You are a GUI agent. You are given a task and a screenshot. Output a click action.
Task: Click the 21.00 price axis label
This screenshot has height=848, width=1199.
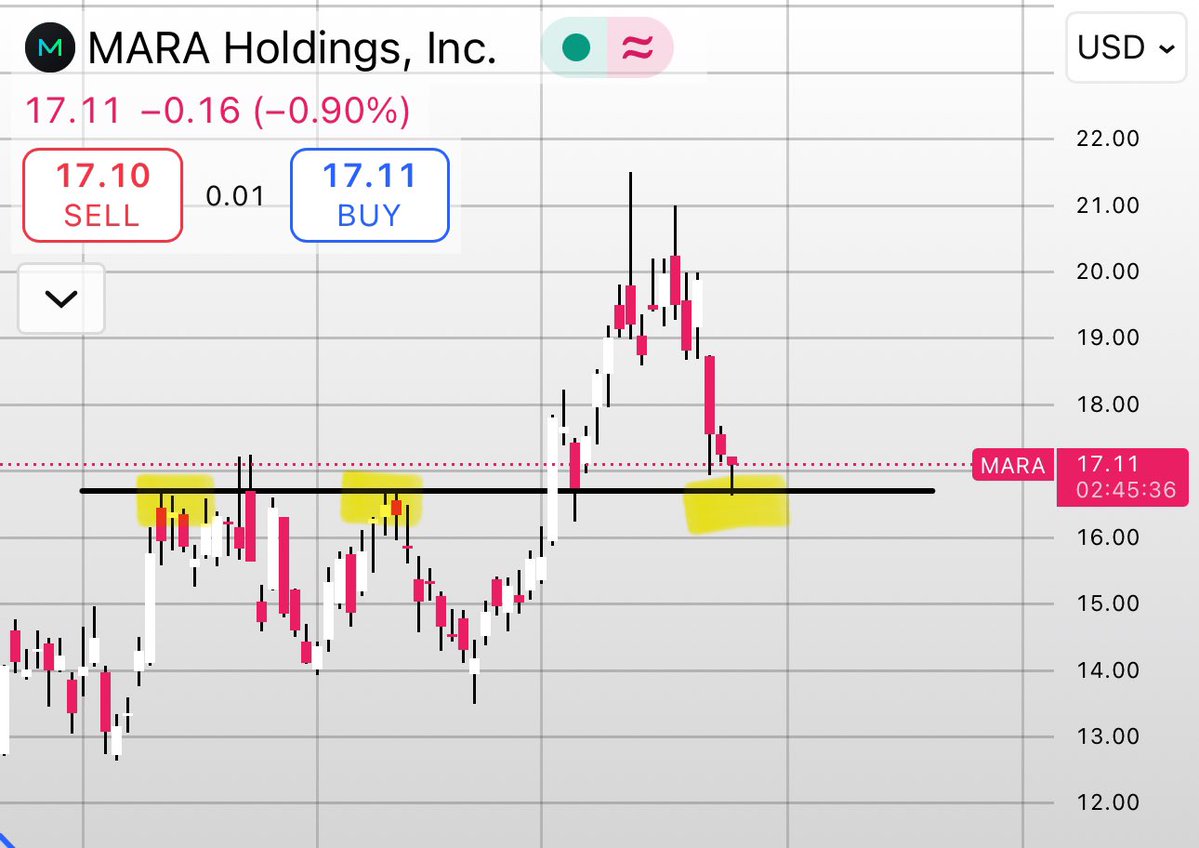click(1108, 205)
